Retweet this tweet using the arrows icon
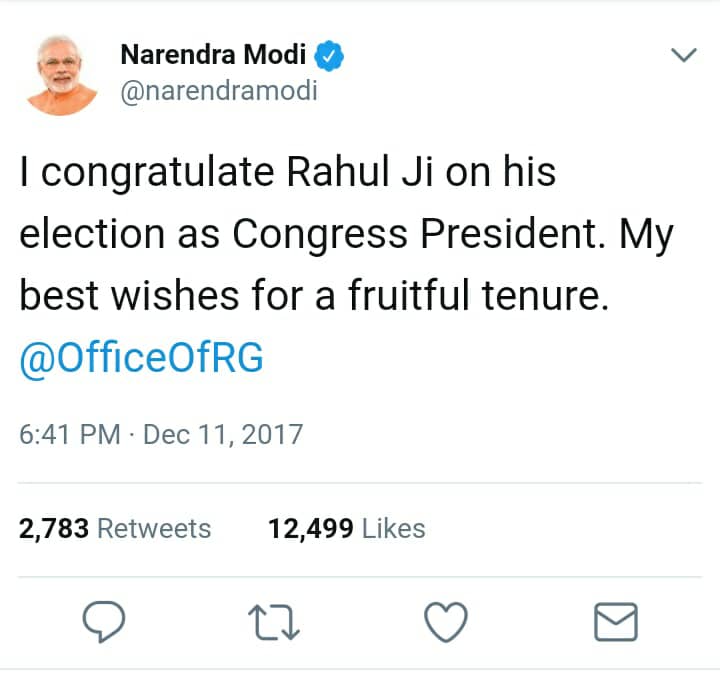 point(274,623)
